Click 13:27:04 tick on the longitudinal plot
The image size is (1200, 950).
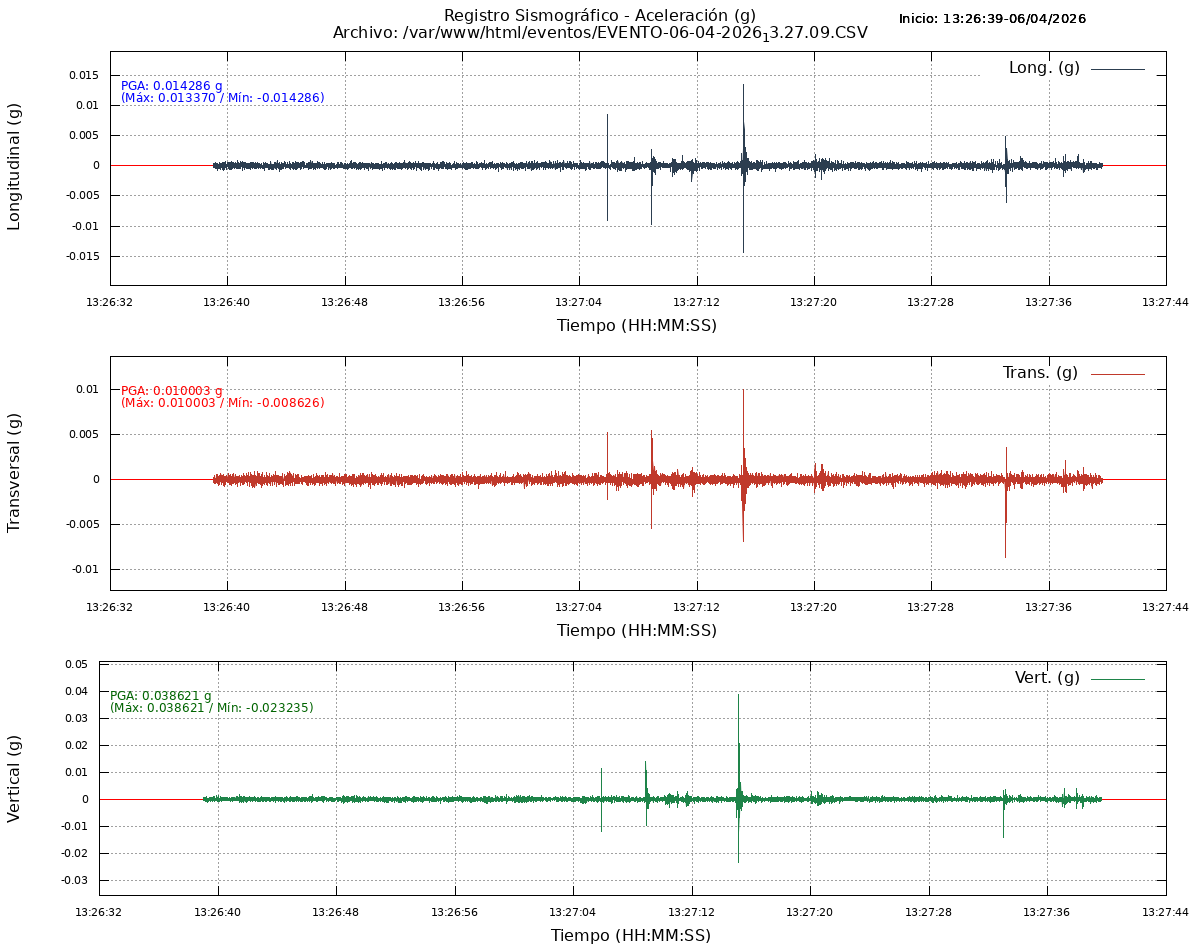[x=579, y=301]
